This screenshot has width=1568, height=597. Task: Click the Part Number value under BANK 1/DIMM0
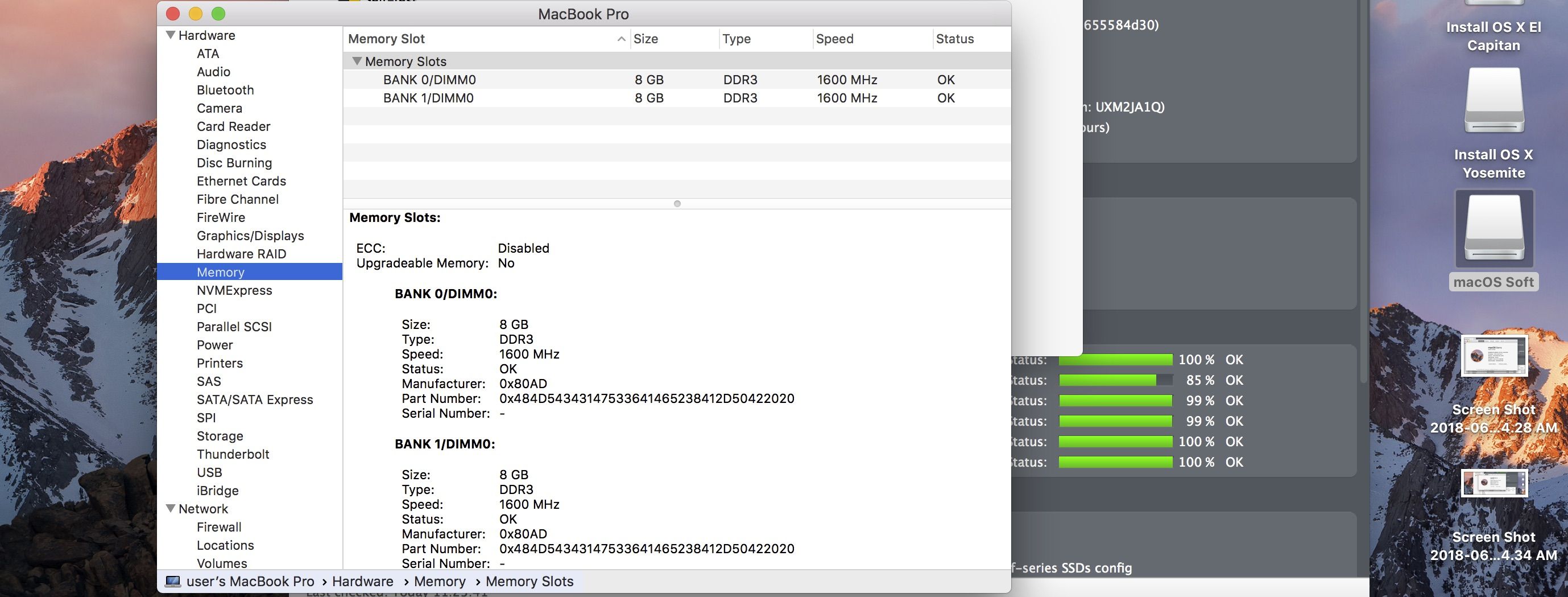point(647,549)
